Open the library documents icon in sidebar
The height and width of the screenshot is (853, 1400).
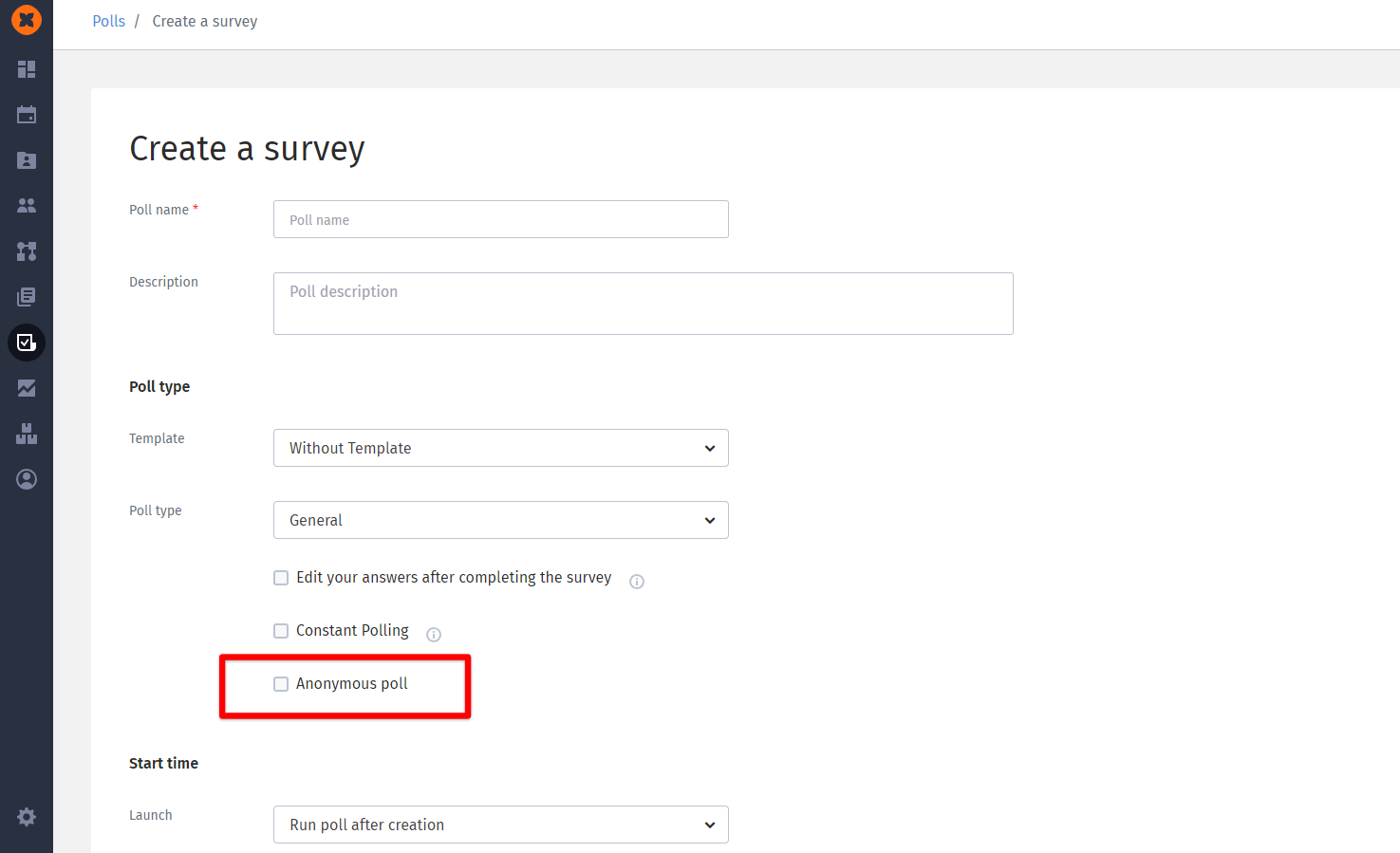click(27, 297)
